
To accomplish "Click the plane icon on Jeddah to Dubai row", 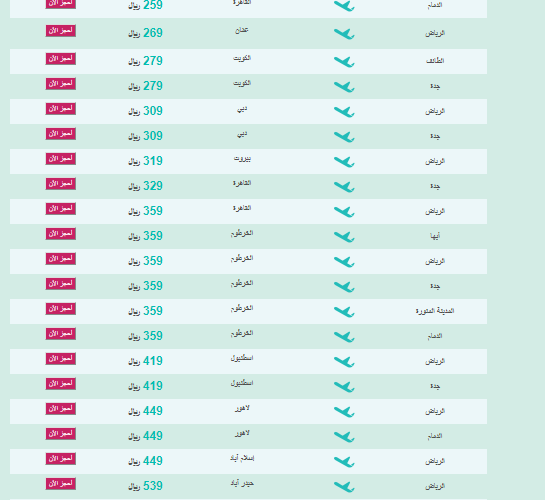I will tap(344, 137).
